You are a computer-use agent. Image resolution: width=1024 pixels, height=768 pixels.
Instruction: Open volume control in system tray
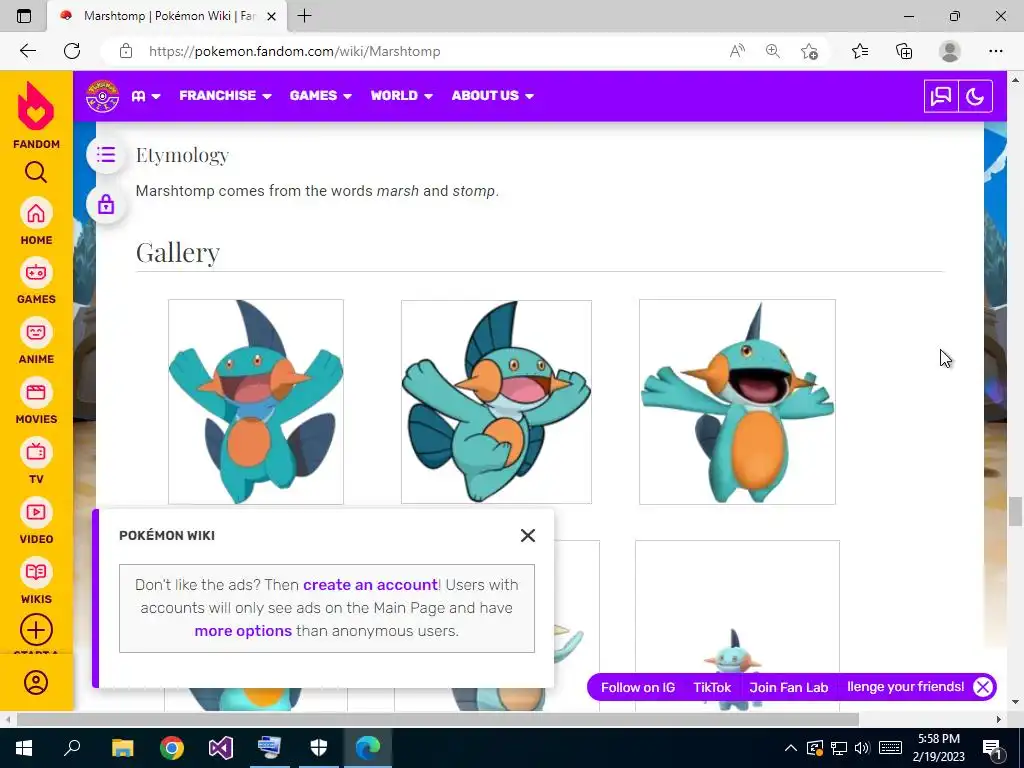[x=862, y=748]
